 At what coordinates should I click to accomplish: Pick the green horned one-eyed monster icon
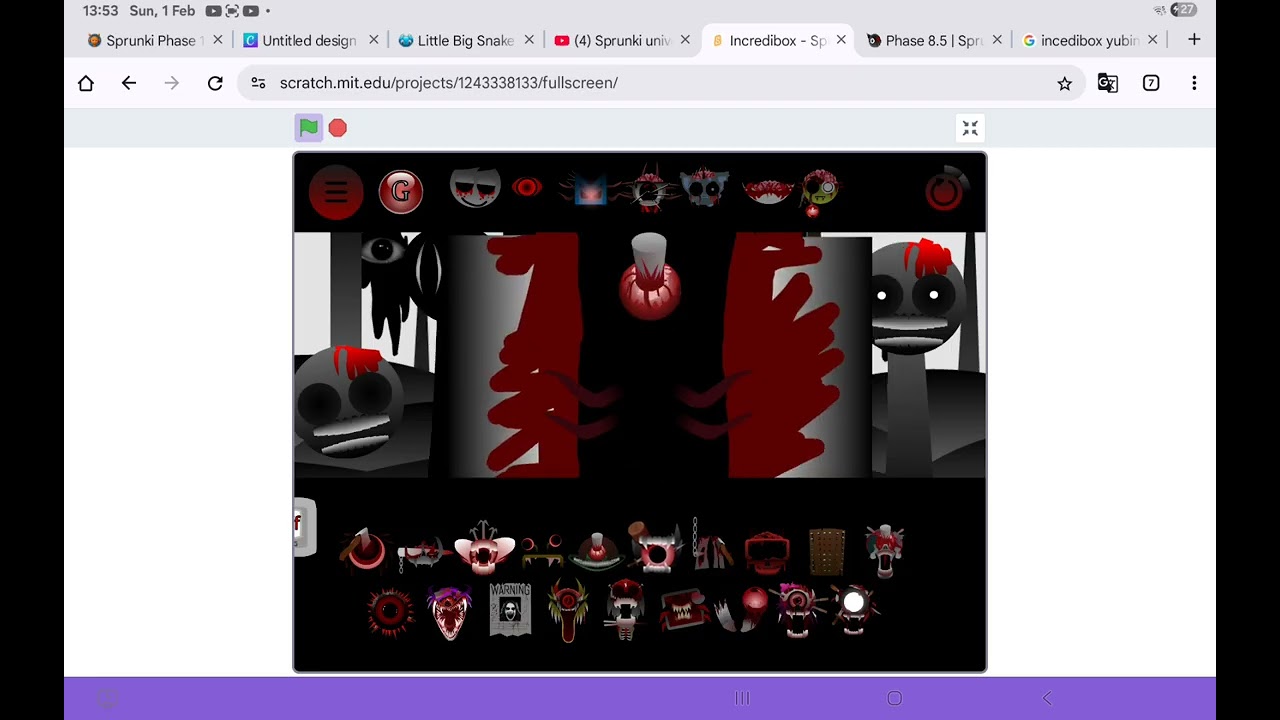[568, 610]
